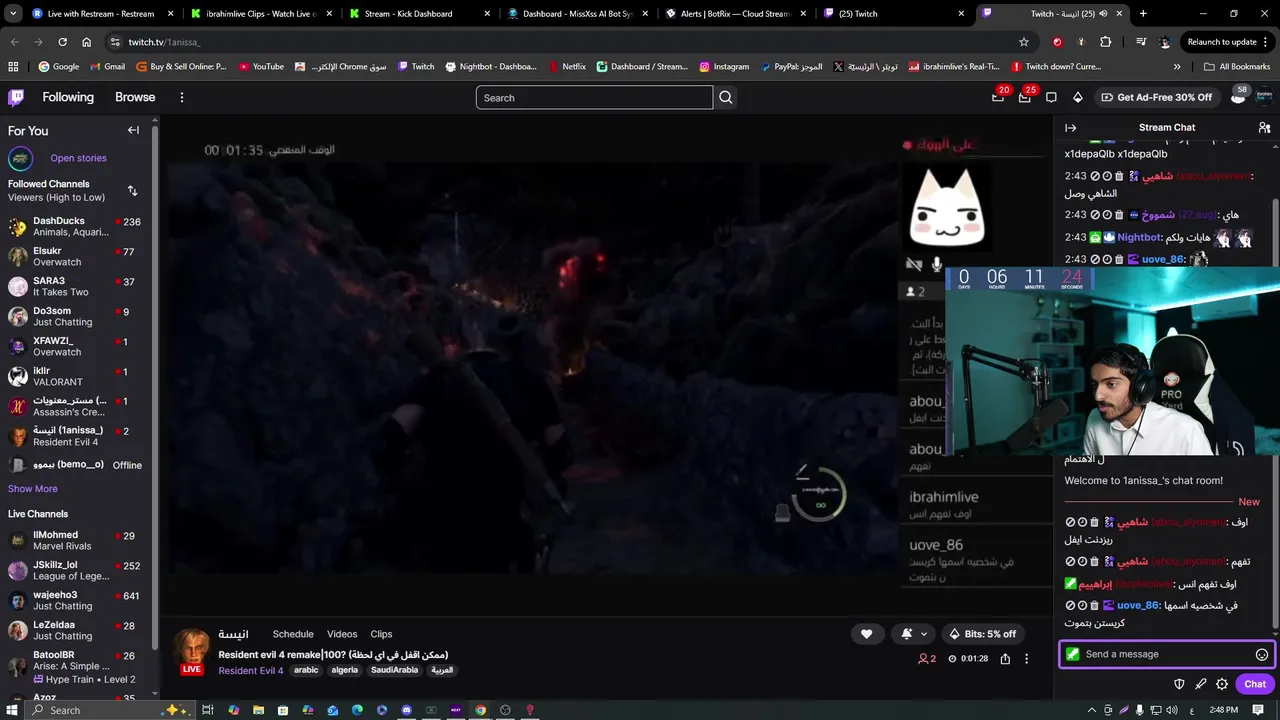Open the inbox notifications with badge 25

coord(1025,97)
